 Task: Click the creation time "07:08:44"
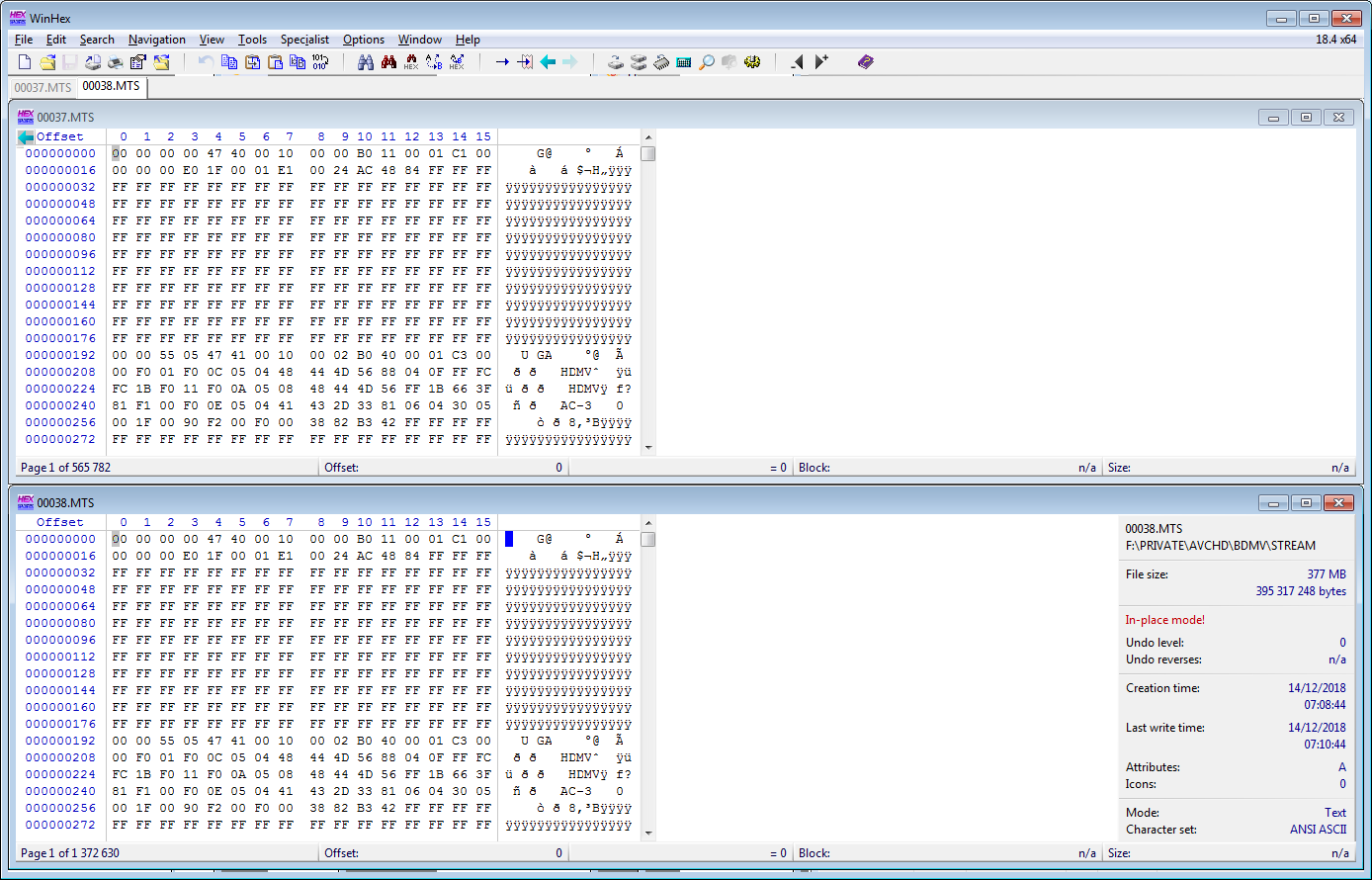(x=1326, y=705)
